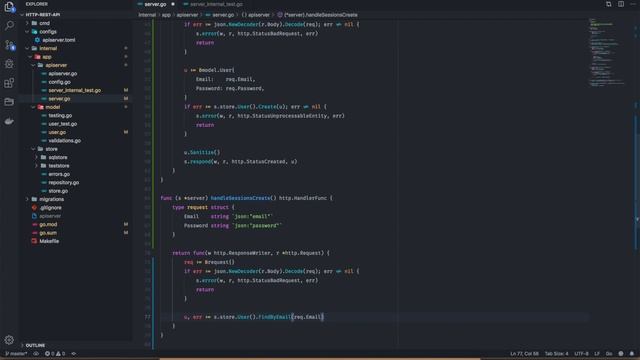Click the Makefile file icon
Image resolution: width=640 pixels, height=360 pixels.
tap(34, 241)
